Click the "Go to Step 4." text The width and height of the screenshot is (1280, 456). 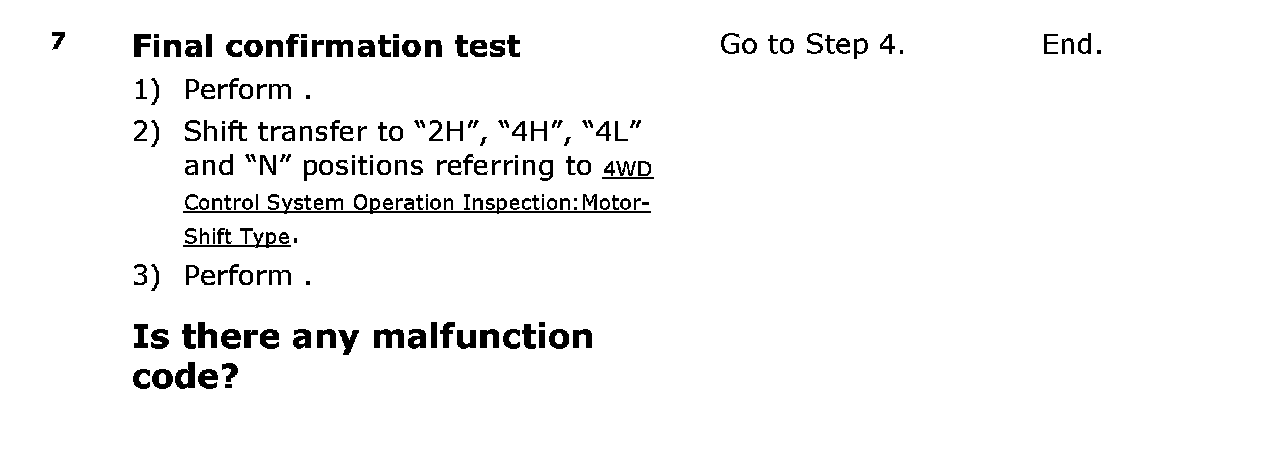pos(811,45)
